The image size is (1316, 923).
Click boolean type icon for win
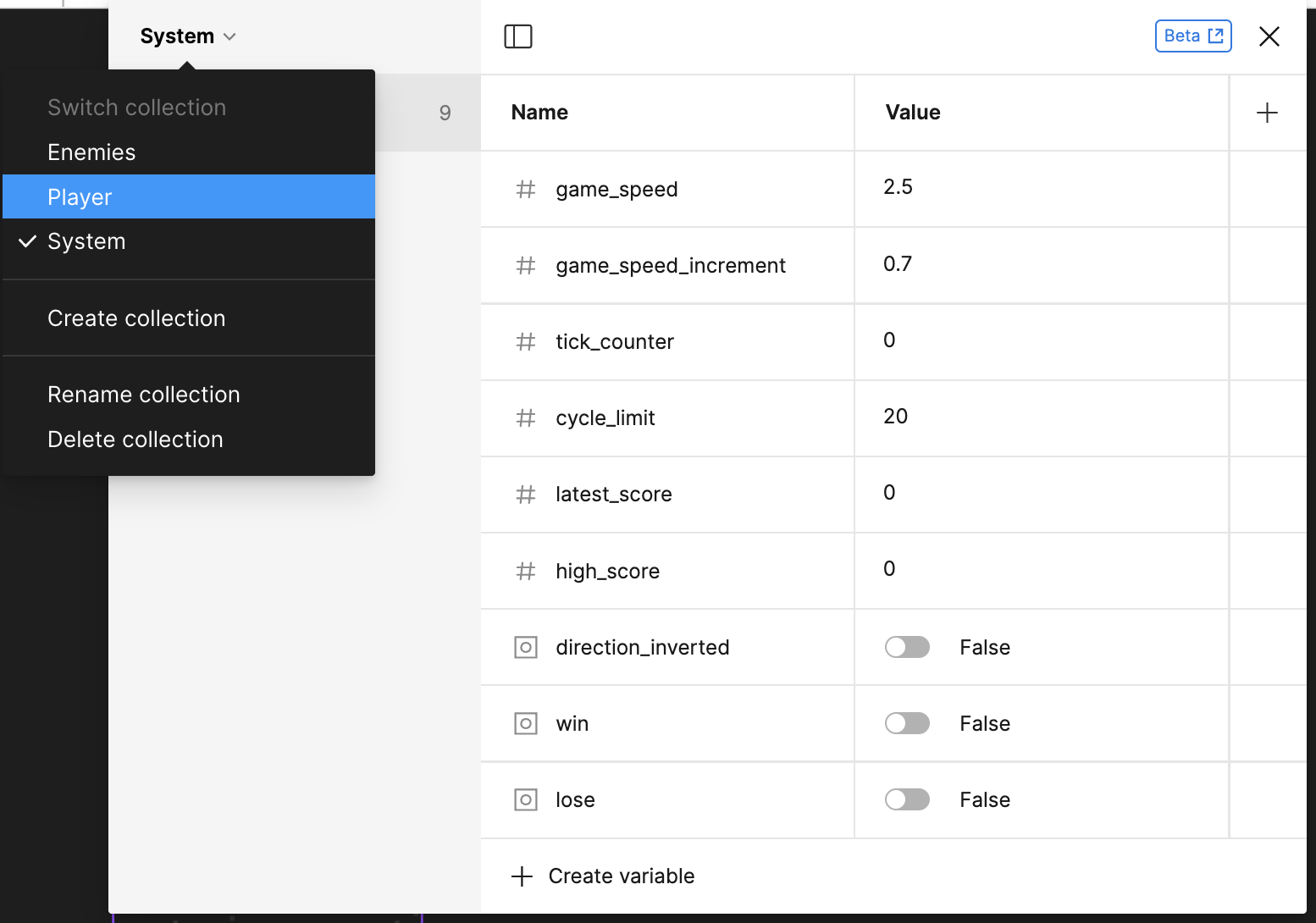tap(526, 723)
